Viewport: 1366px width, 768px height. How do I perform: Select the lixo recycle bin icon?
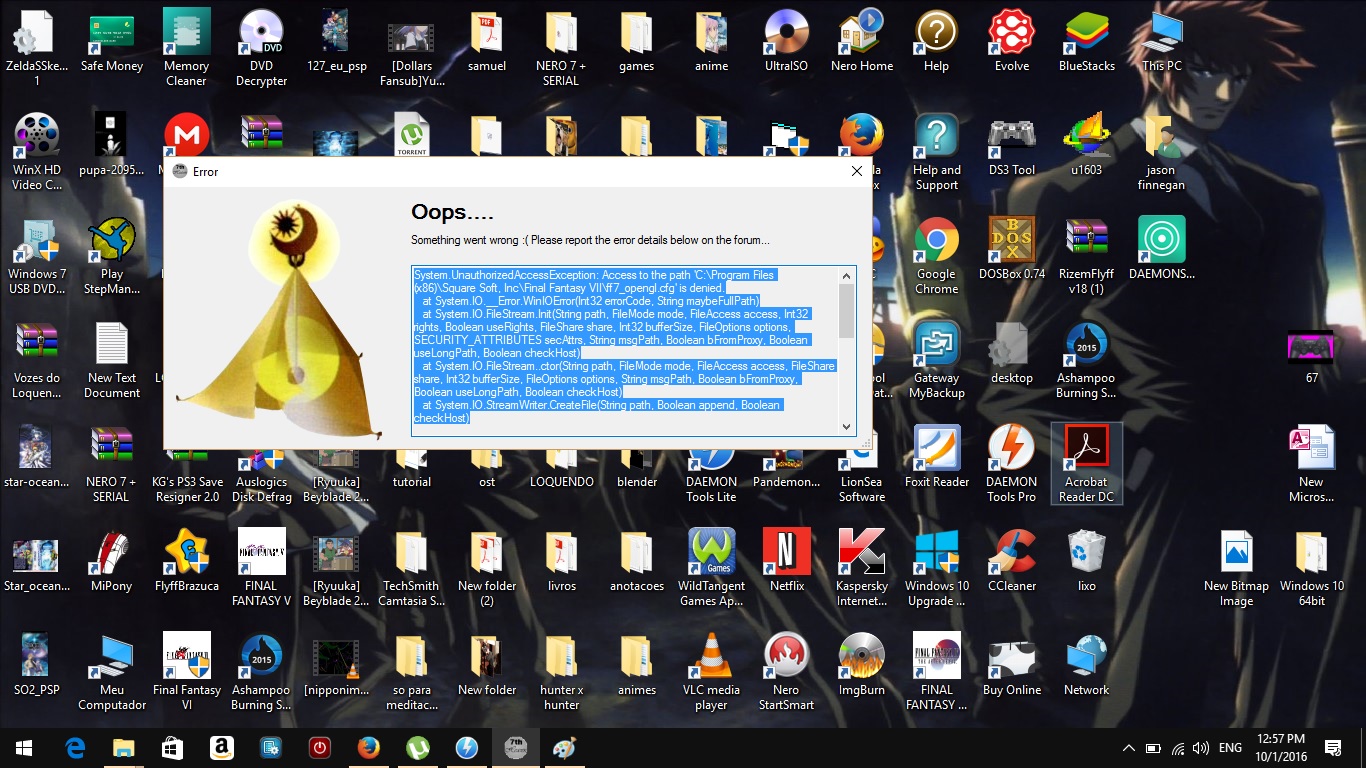(1087, 561)
